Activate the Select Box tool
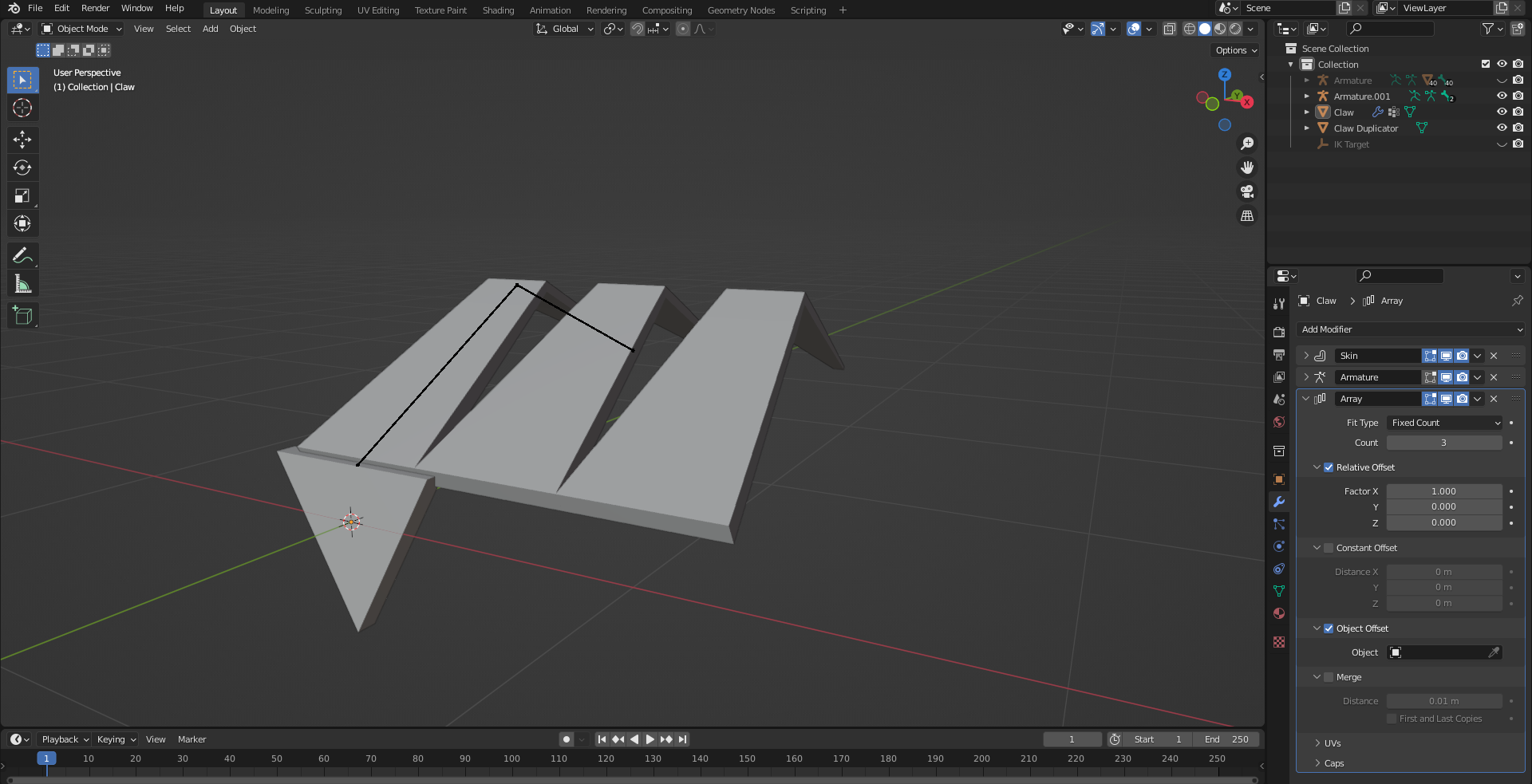1532x784 pixels. 22,80
